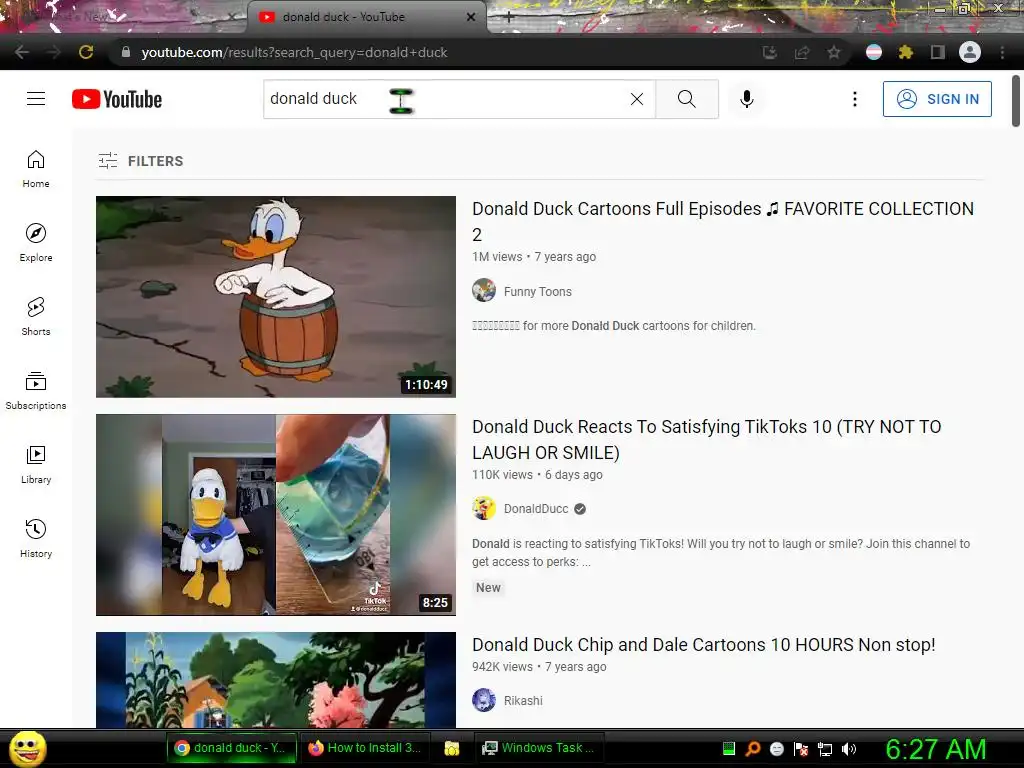
Task: Expand the FILTERS options
Action: pyautogui.click(x=140, y=161)
